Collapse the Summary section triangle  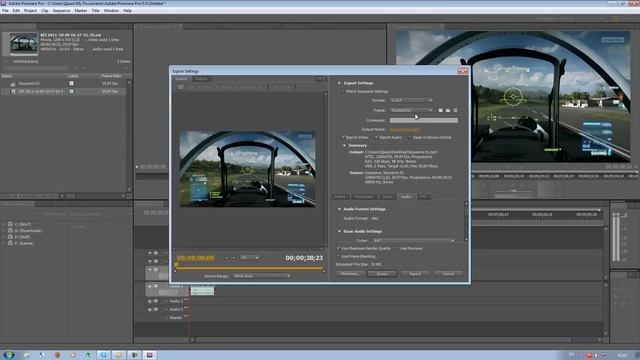click(344, 145)
